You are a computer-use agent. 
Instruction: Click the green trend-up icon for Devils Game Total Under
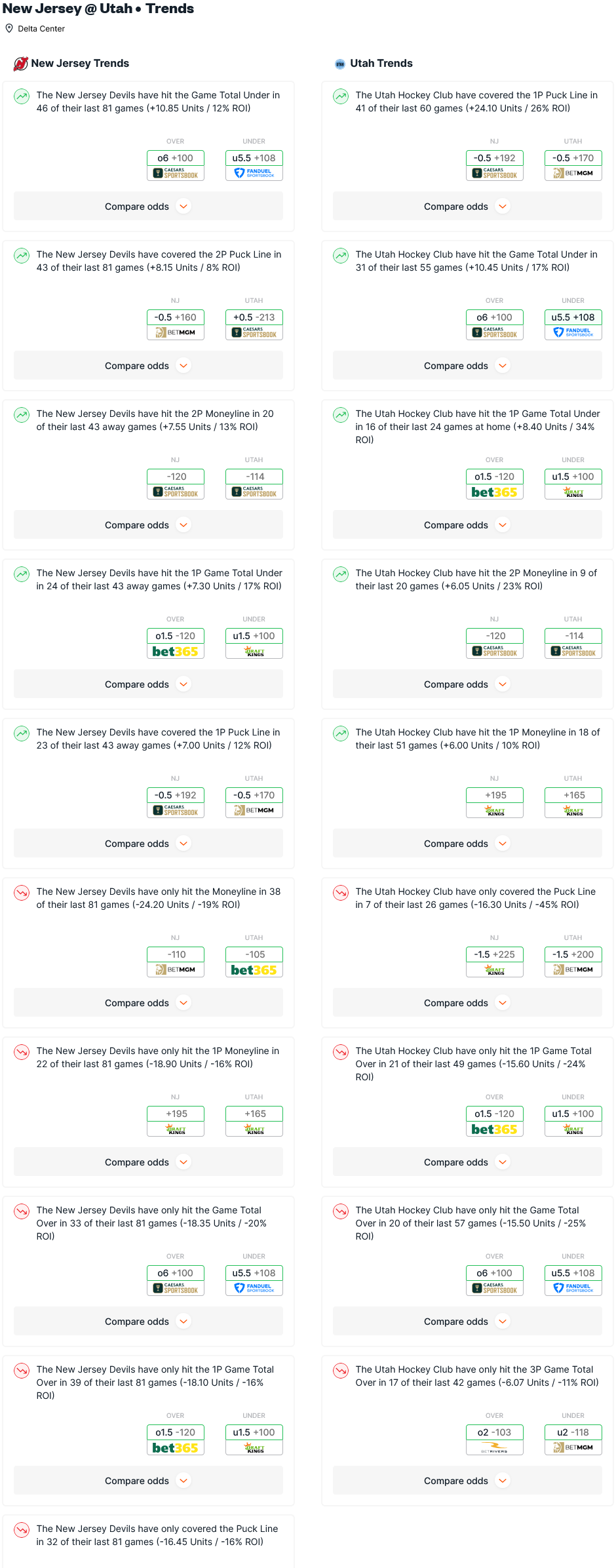22,96
